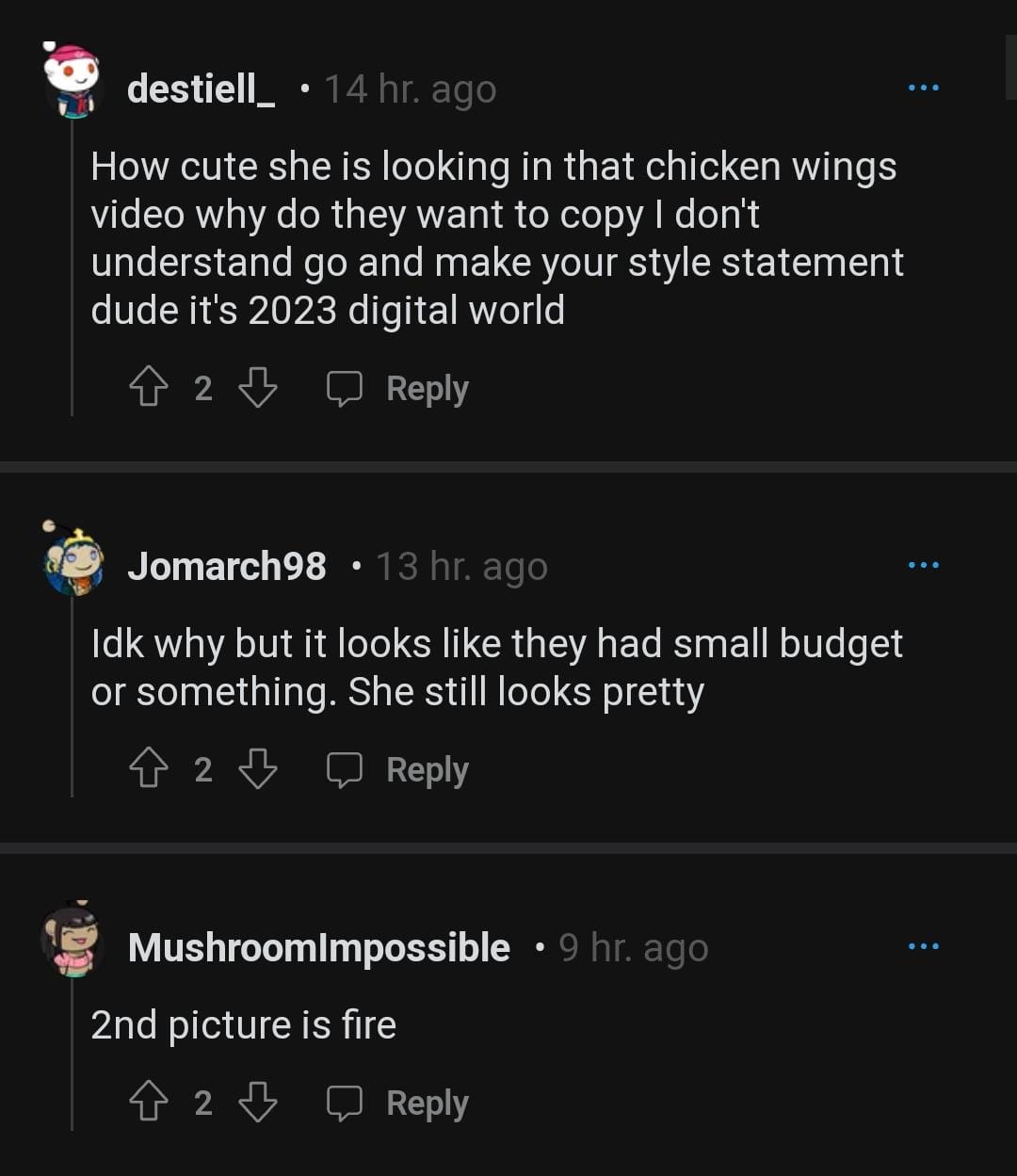Collapse destiell_'s comment thread line
The image size is (1017, 1176).
tap(73, 273)
